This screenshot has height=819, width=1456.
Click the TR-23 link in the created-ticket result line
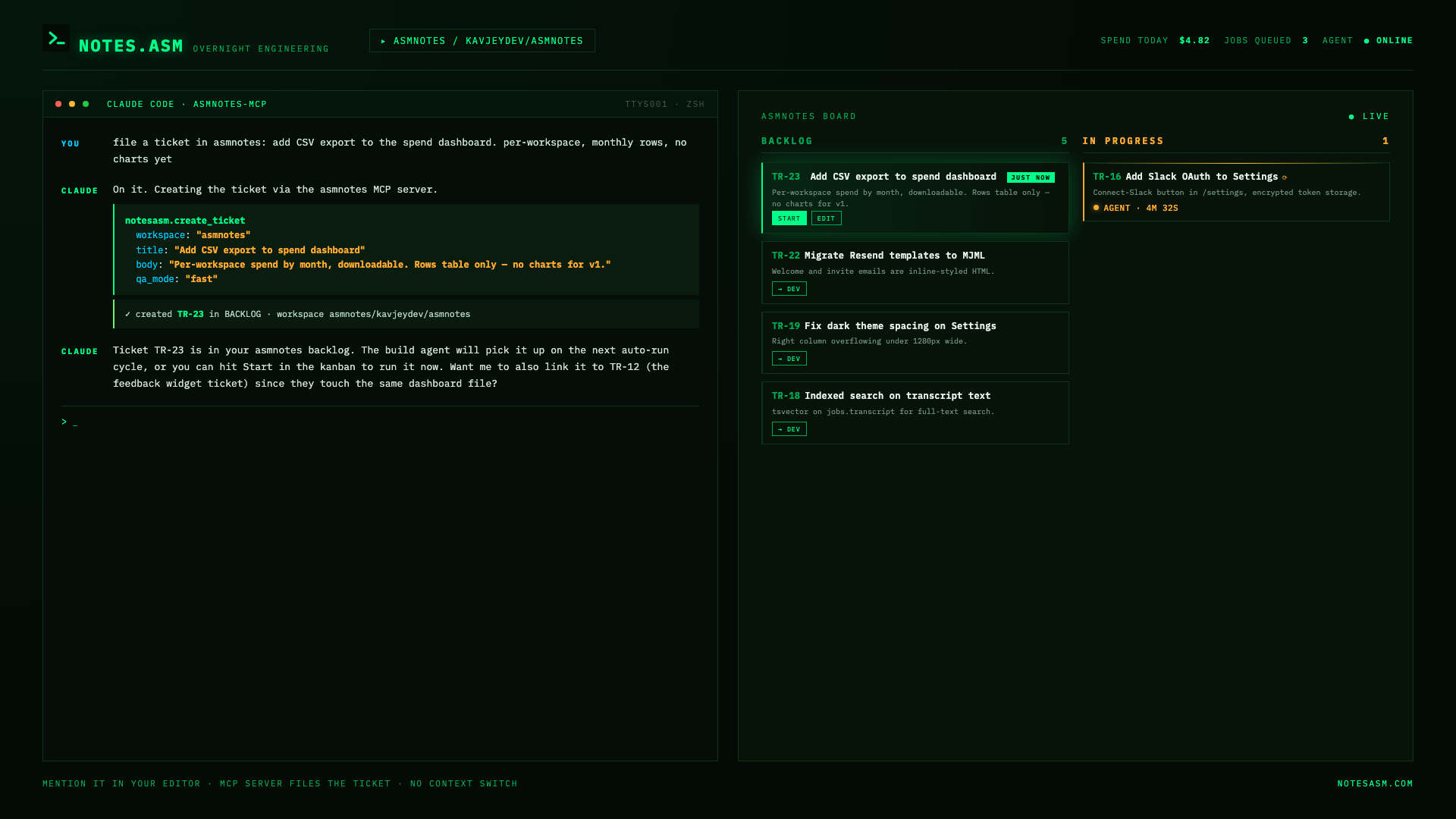click(x=190, y=314)
